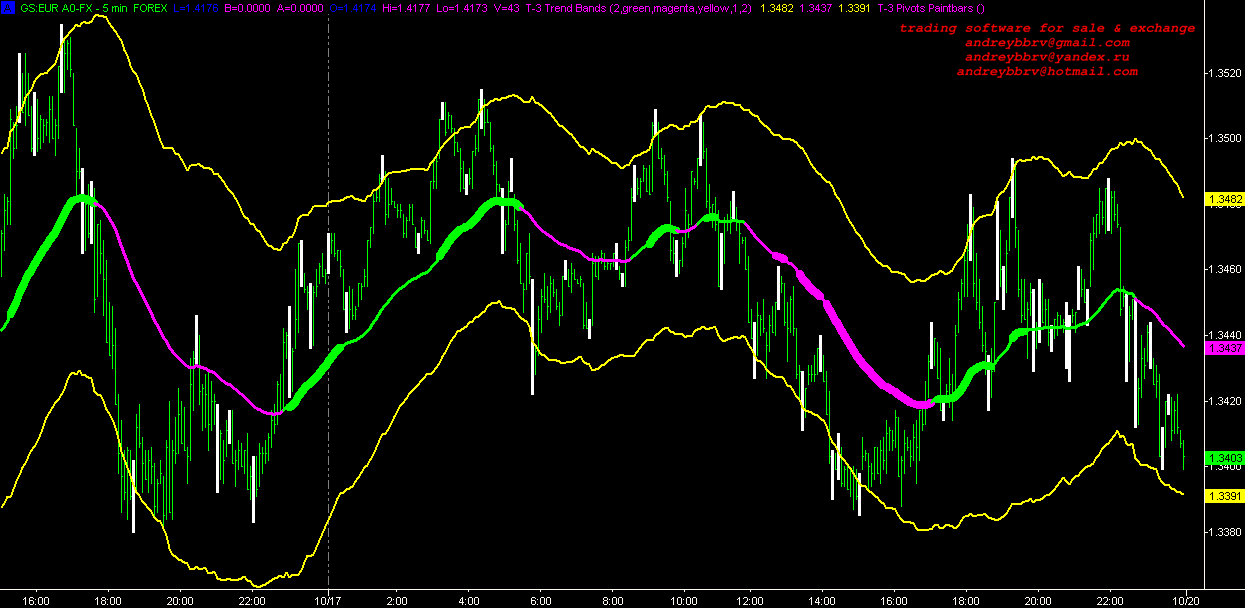The height and width of the screenshot is (608, 1245).
Task: Click the 10/17 date marker on time axis
Action: (328, 600)
